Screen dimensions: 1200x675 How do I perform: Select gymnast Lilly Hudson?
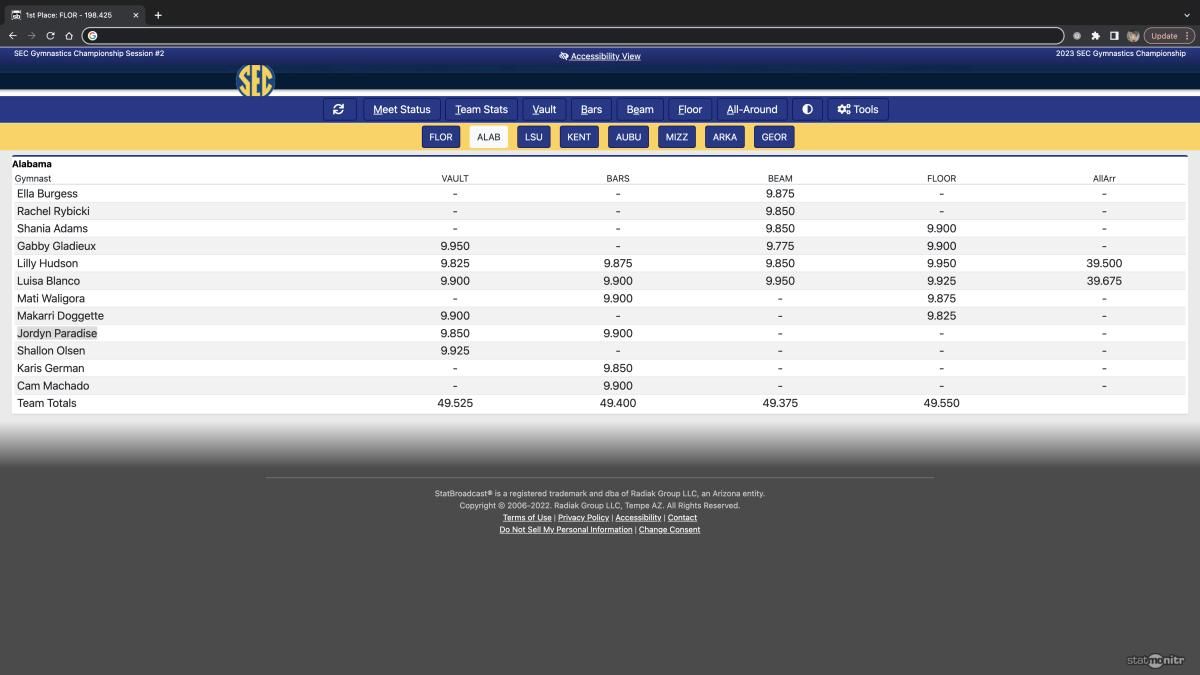tap(47, 264)
